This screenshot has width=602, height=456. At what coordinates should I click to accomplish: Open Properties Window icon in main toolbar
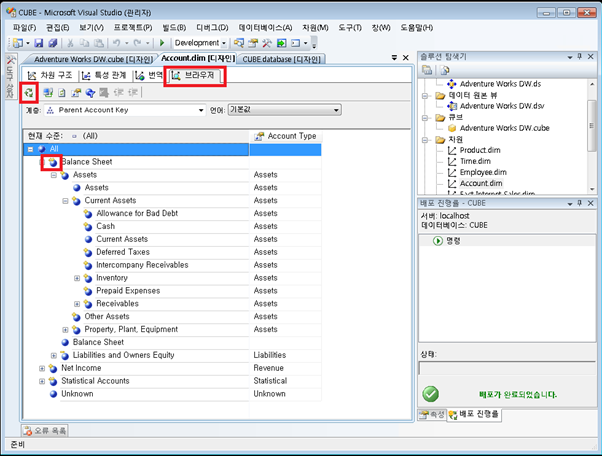pos(253,43)
